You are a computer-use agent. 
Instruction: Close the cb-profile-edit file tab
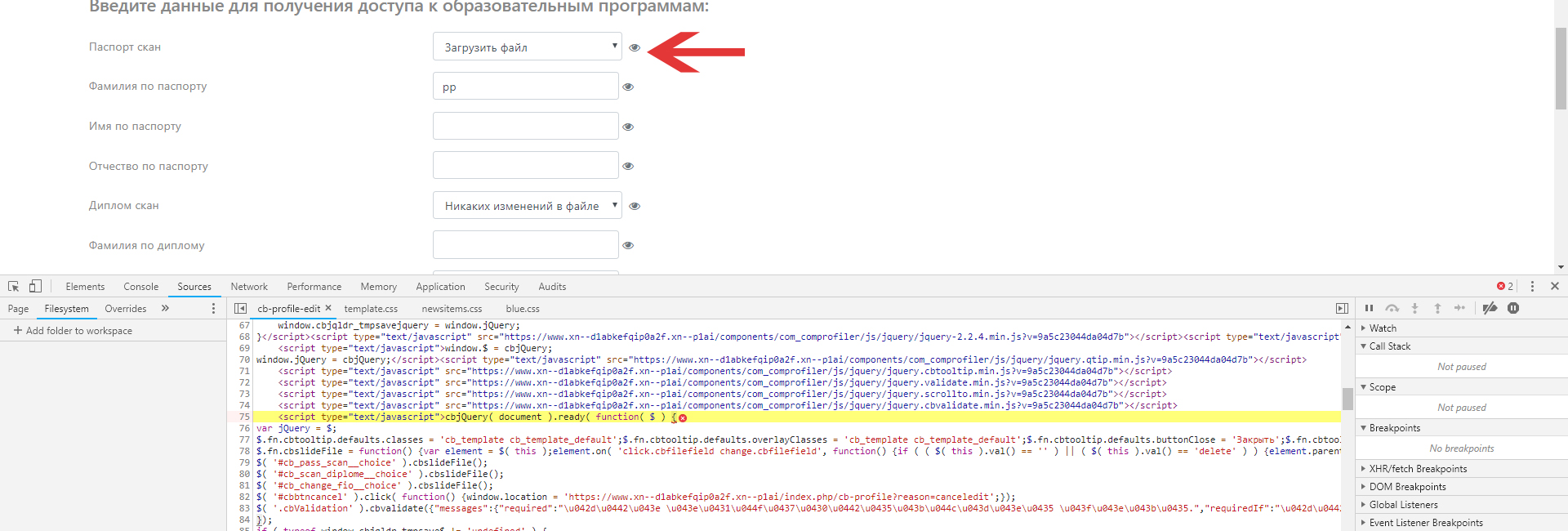(x=328, y=308)
